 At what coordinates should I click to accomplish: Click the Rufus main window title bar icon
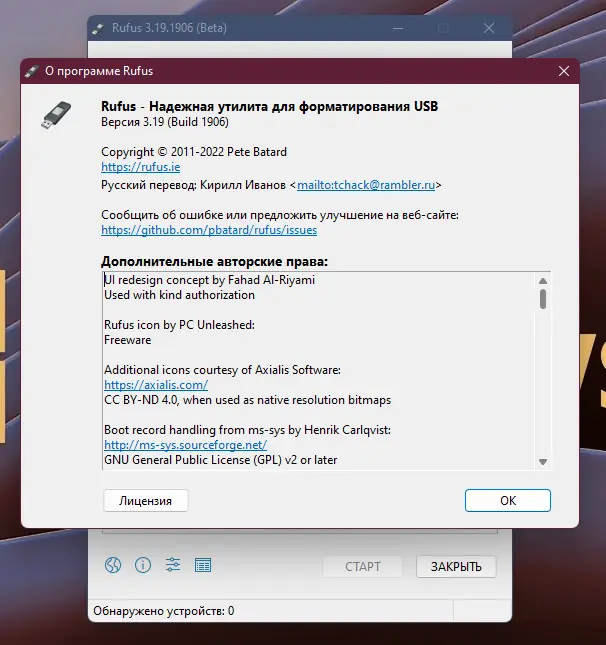pos(98,28)
